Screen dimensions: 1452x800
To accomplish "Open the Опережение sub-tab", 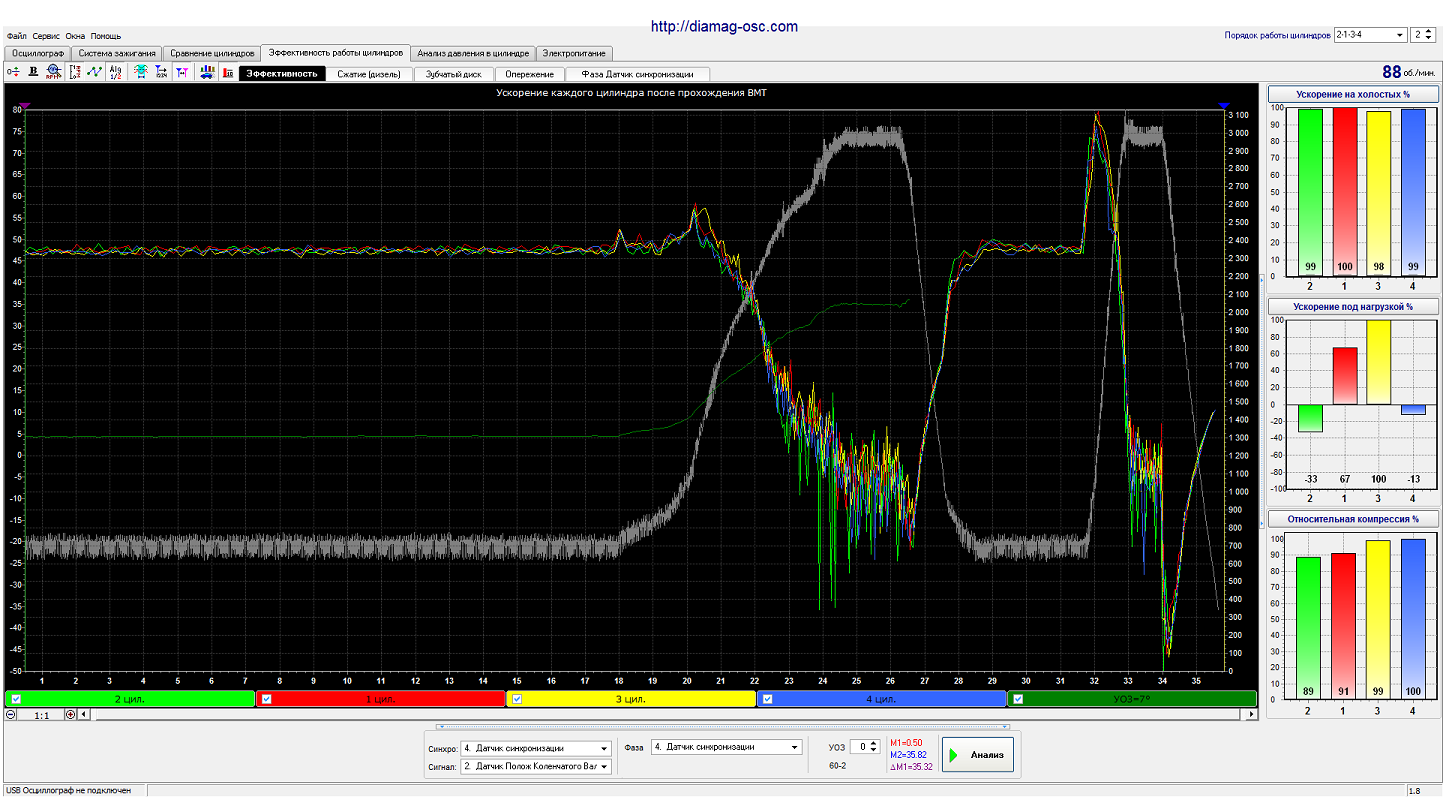I will point(529,74).
